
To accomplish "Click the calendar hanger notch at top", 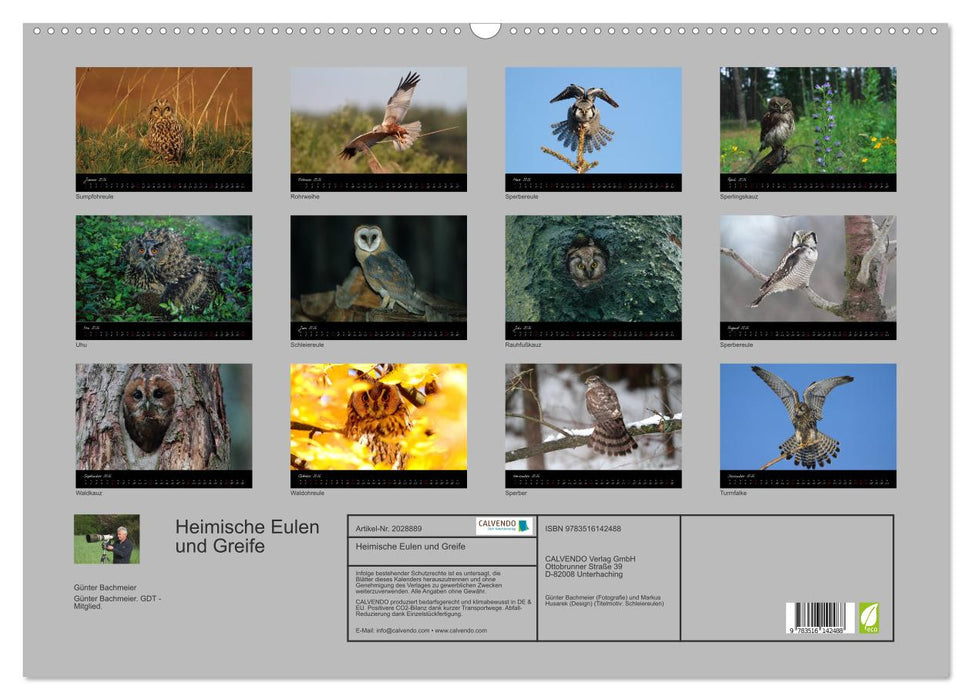I will 485,30.
